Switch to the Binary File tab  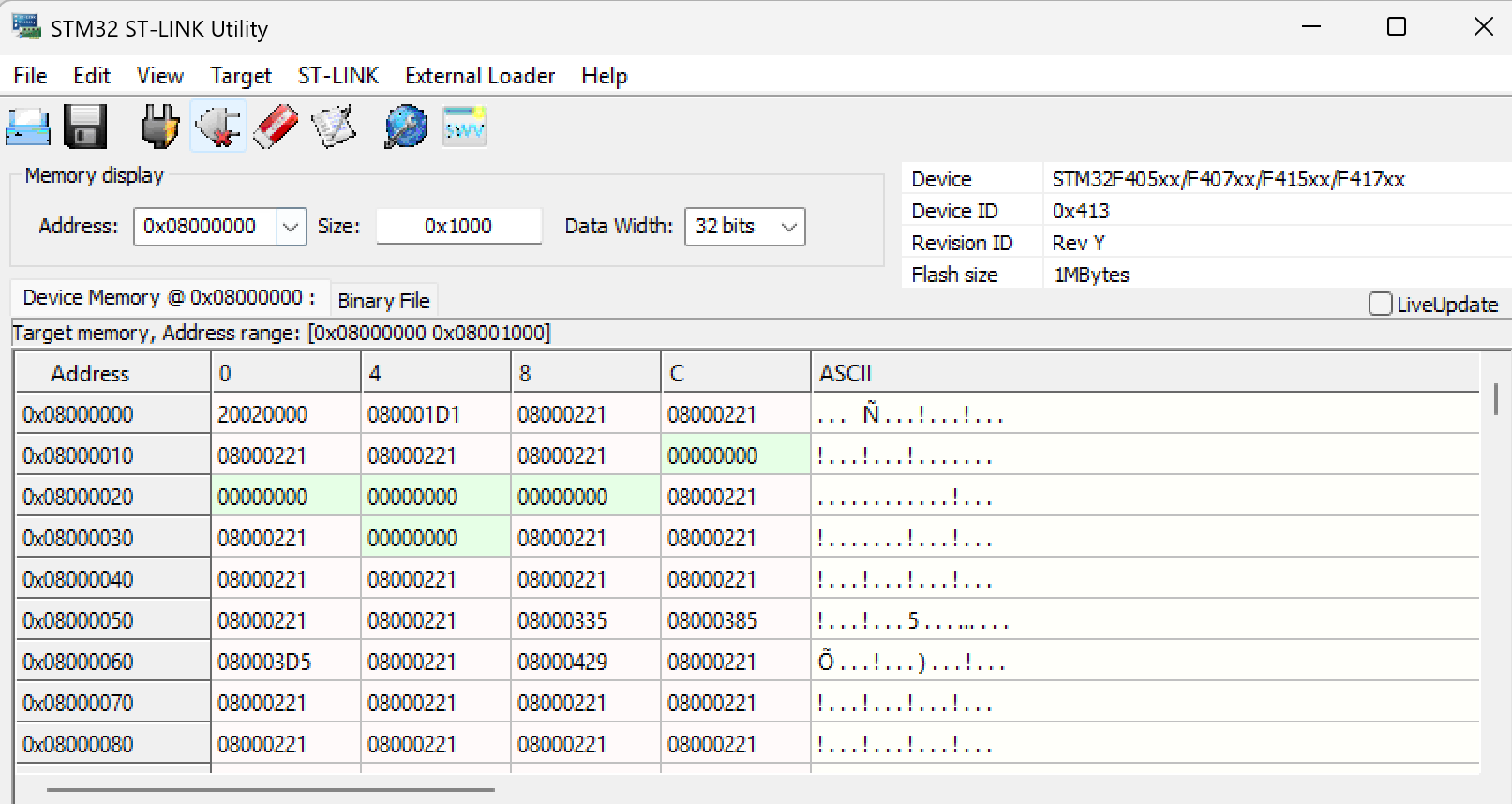383,301
